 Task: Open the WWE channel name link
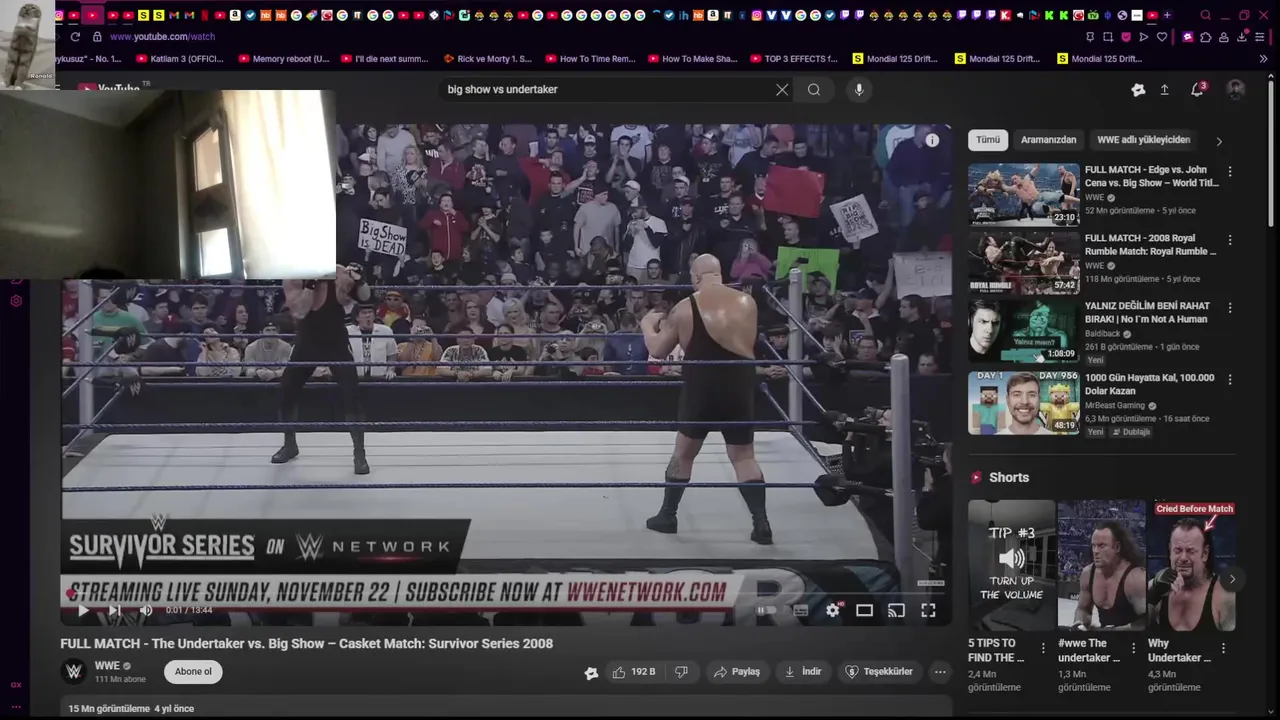(107, 666)
